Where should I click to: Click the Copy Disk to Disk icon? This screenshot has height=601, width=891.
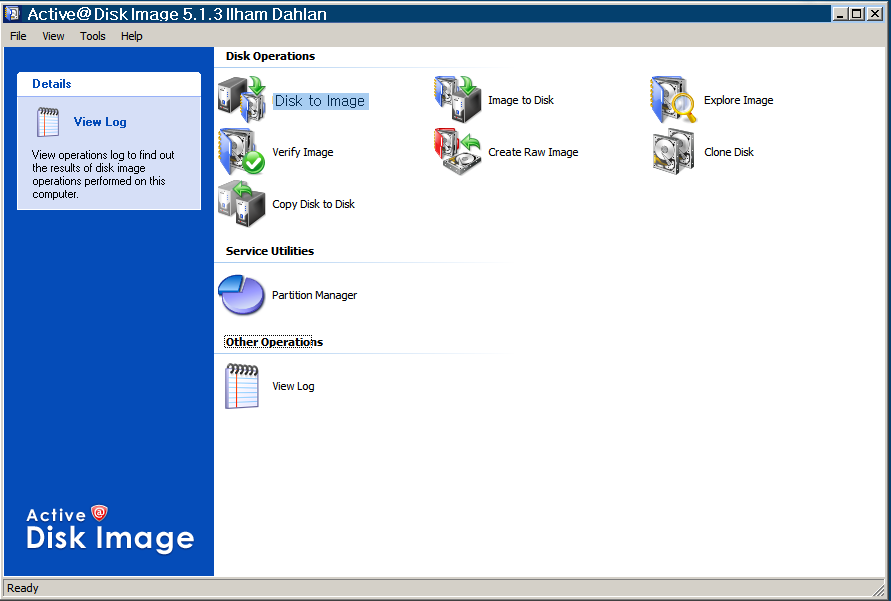(x=242, y=203)
